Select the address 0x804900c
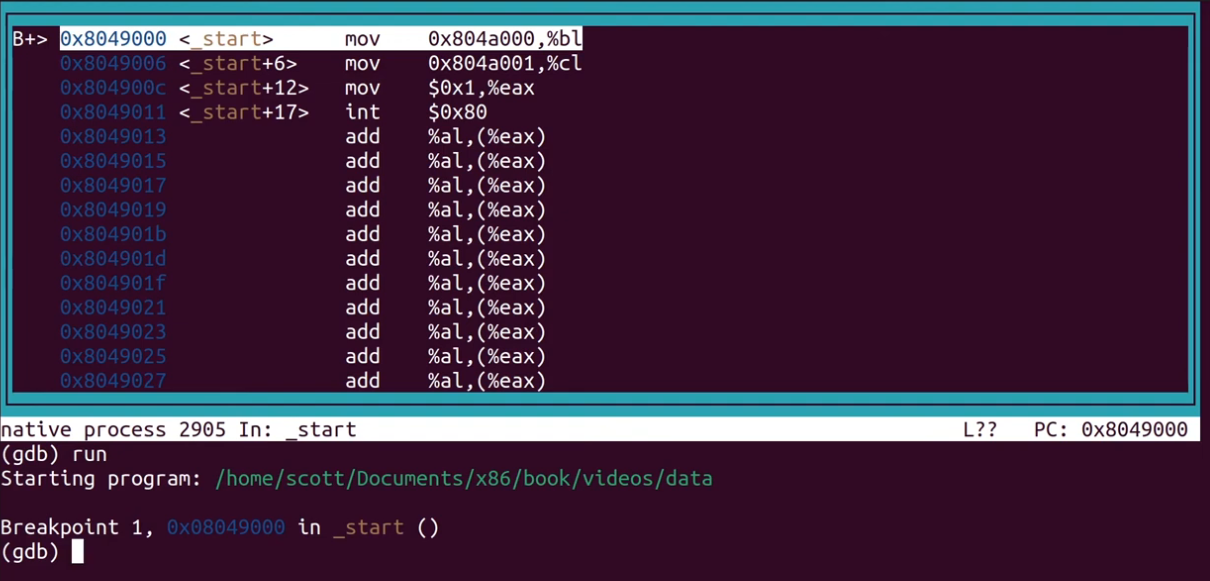 click(x=113, y=88)
